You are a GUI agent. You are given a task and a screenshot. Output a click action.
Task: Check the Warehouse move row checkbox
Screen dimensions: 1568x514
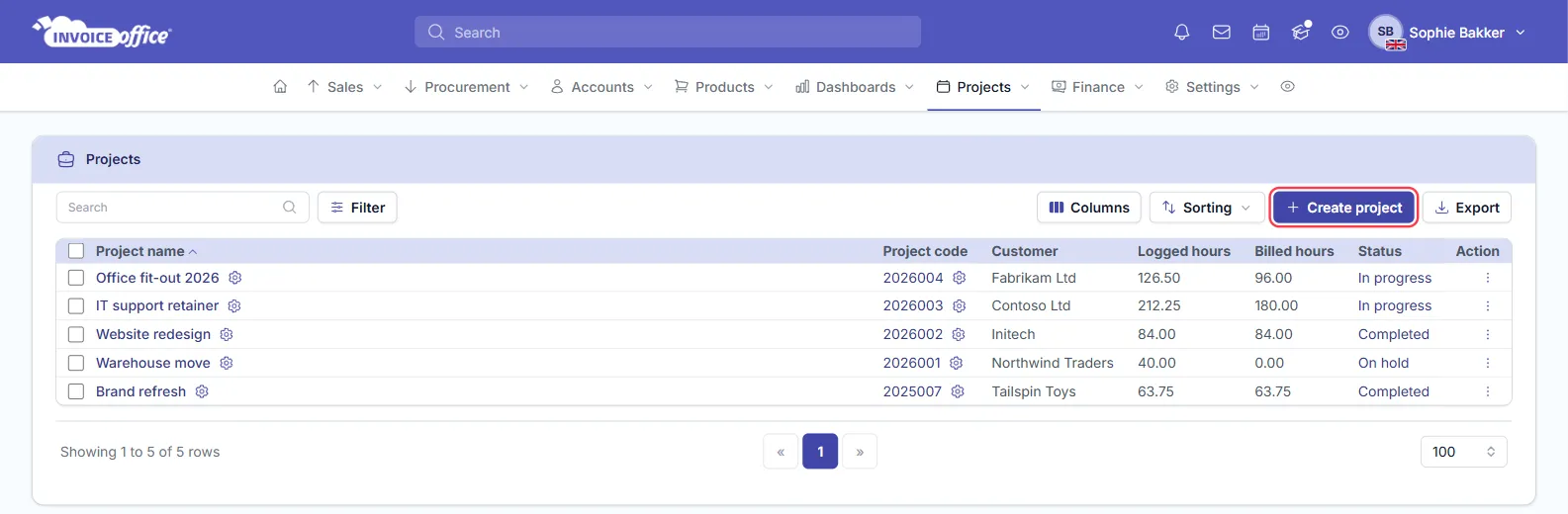pyautogui.click(x=76, y=363)
